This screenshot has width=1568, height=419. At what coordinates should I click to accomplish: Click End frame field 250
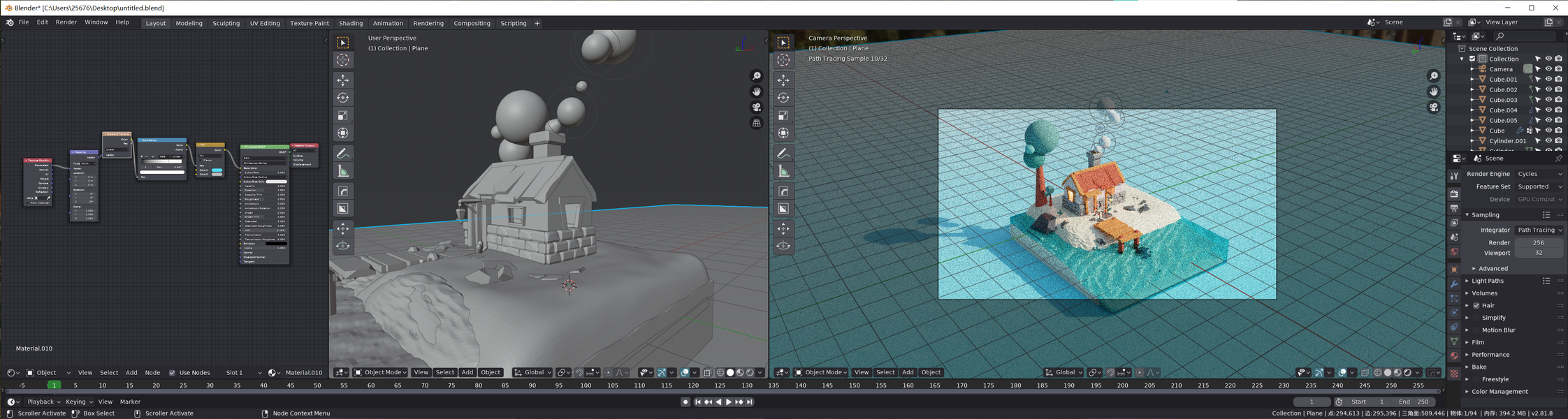[x=1414, y=402]
